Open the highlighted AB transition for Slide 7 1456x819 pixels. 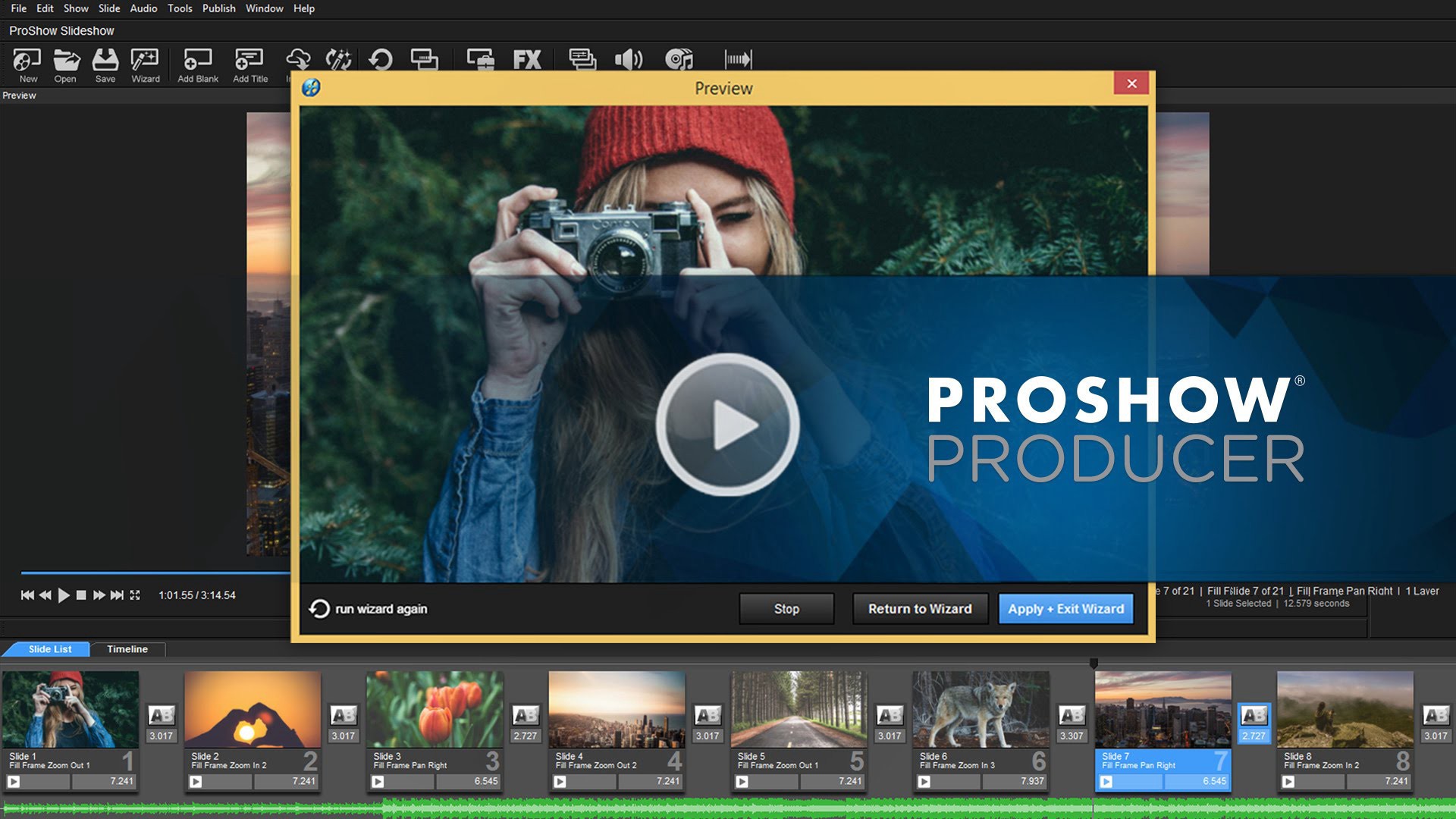tap(1254, 716)
